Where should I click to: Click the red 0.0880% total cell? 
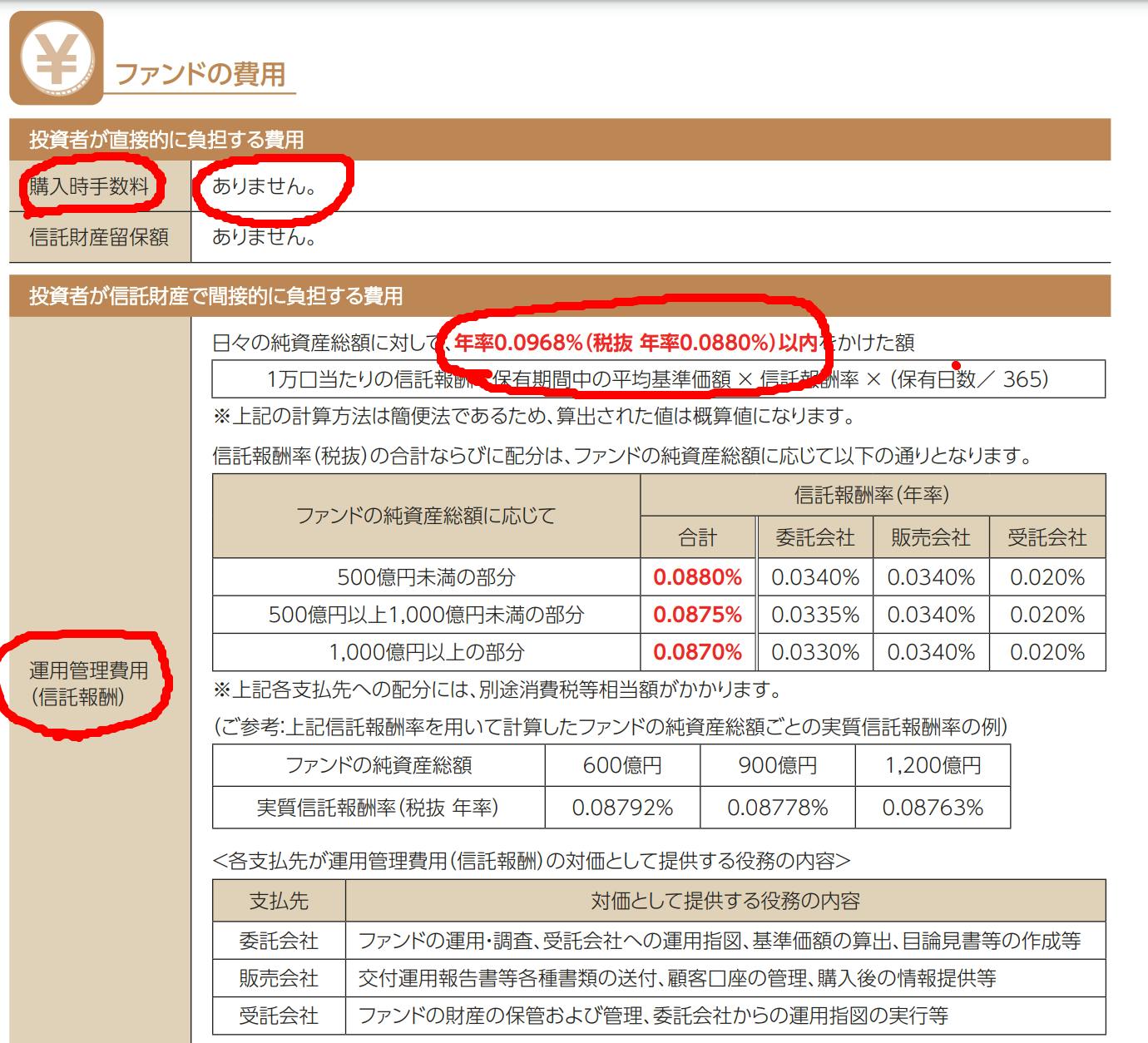[x=698, y=576]
